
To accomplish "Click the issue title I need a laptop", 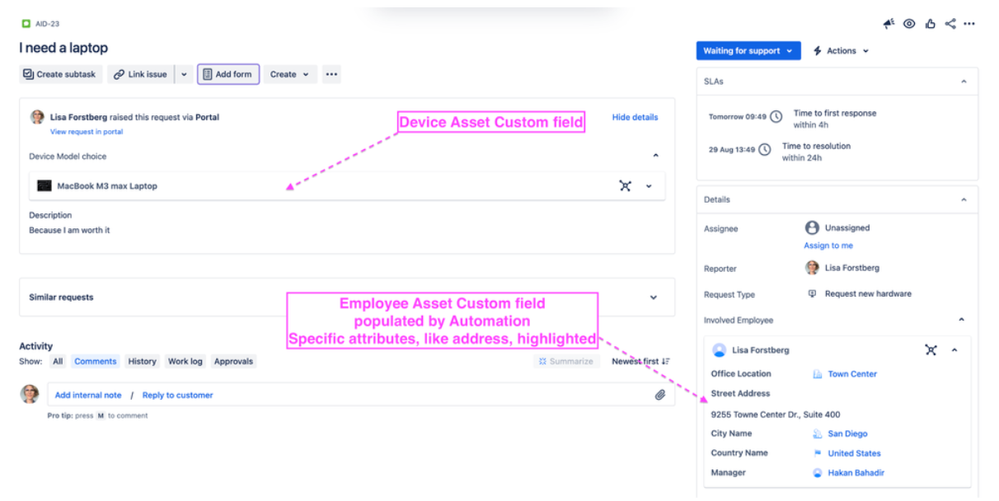I will click(63, 48).
